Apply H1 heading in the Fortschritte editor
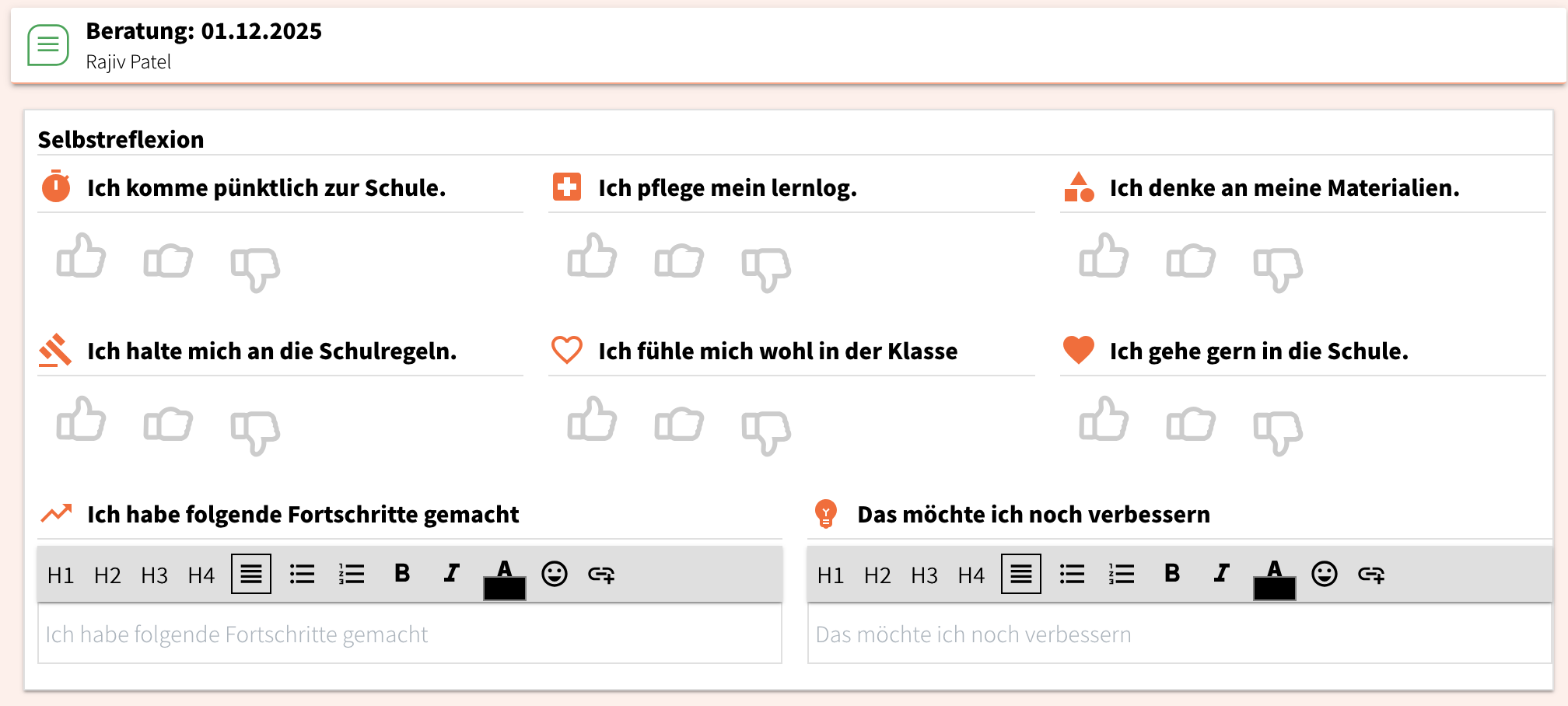1568x706 pixels. tap(61, 575)
